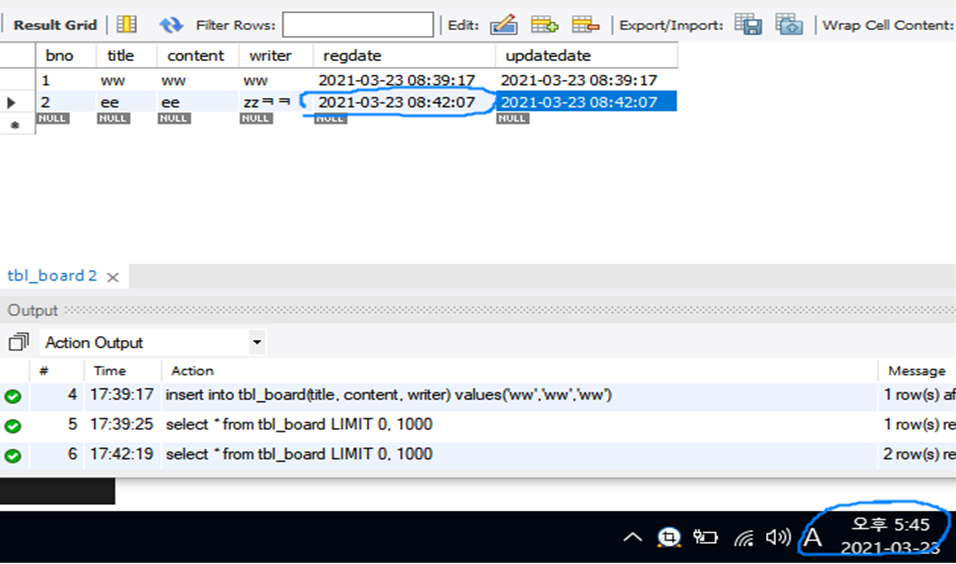Click the '2 row(s)' message of action 6
956x564 pixels.
point(919,454)
